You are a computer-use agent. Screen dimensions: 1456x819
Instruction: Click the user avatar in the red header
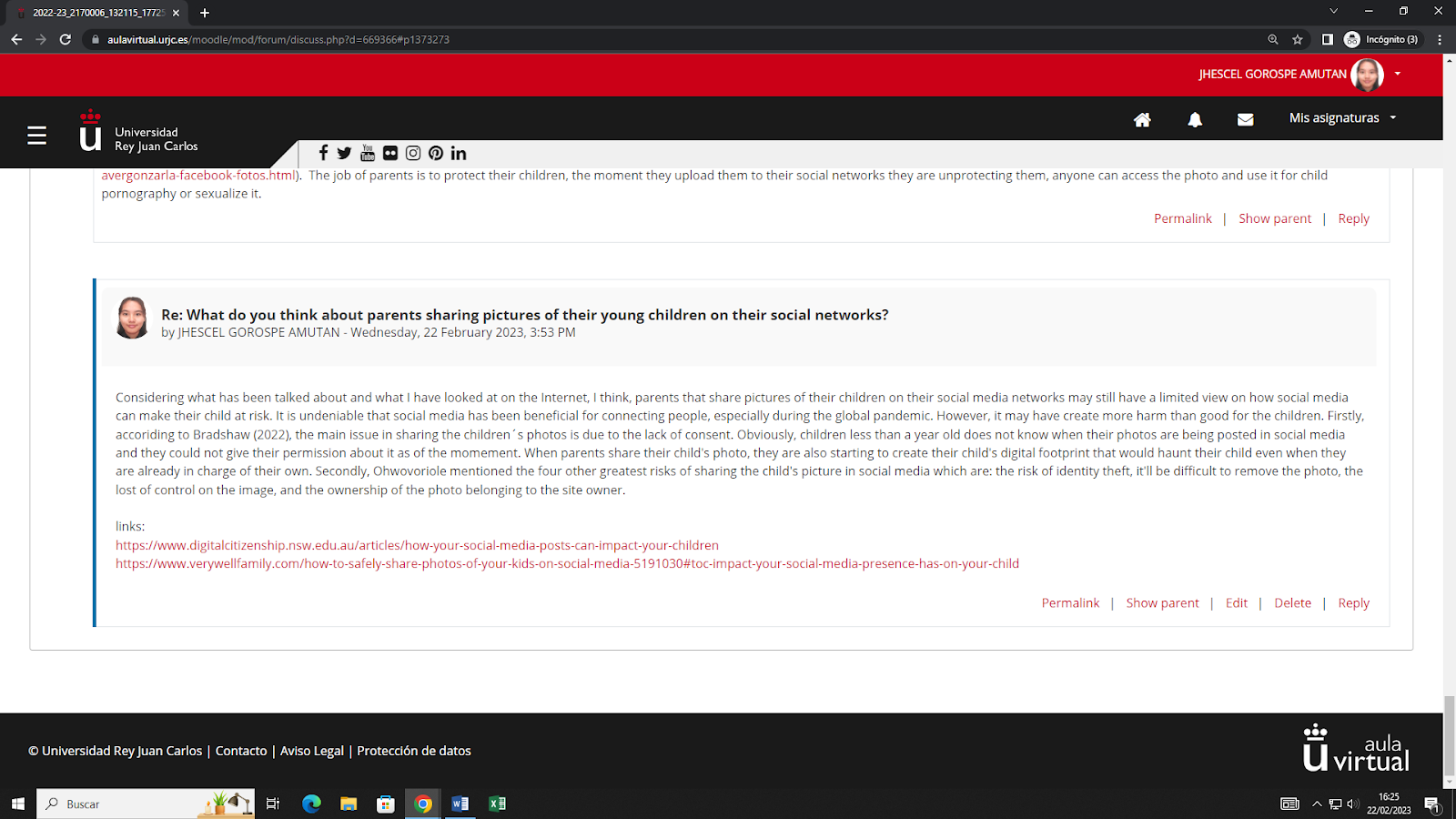coord(1367,75)
